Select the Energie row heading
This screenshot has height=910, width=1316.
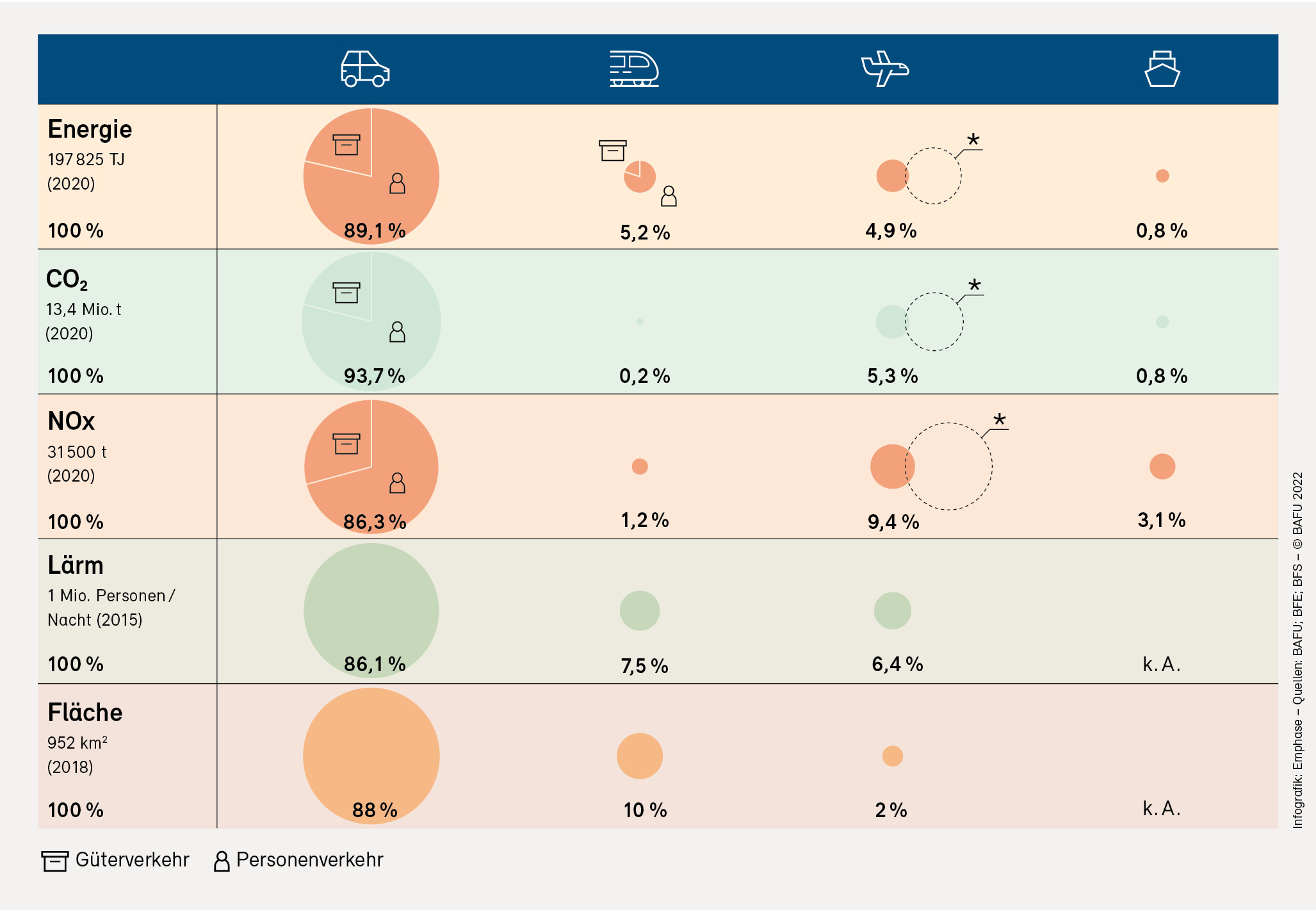click(90, 129)
